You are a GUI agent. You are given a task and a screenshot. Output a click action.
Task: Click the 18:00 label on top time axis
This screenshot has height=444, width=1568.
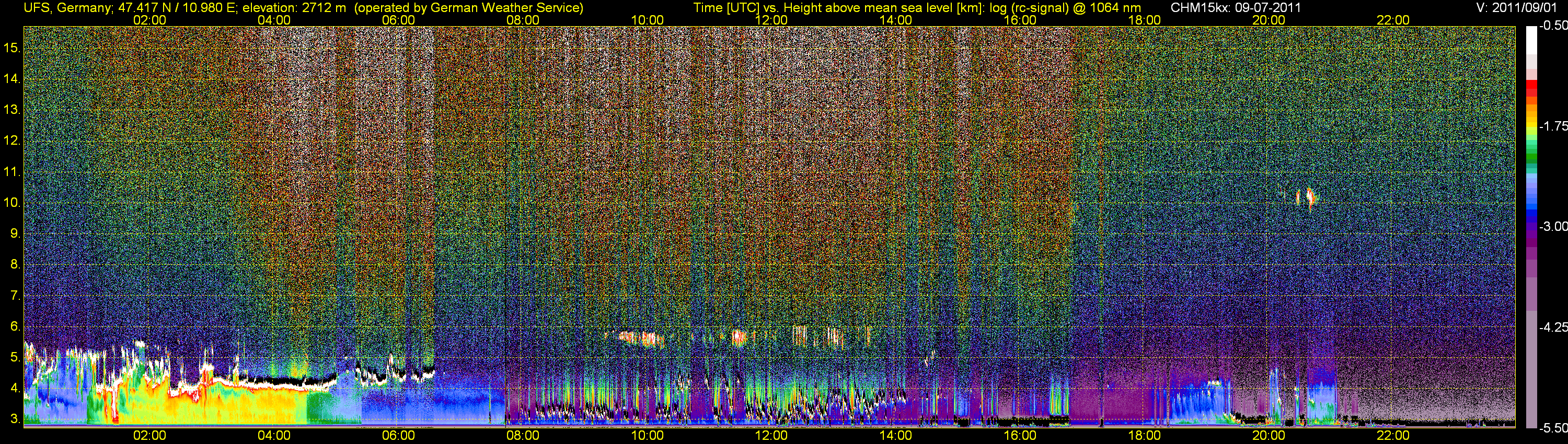point(1144,20)
